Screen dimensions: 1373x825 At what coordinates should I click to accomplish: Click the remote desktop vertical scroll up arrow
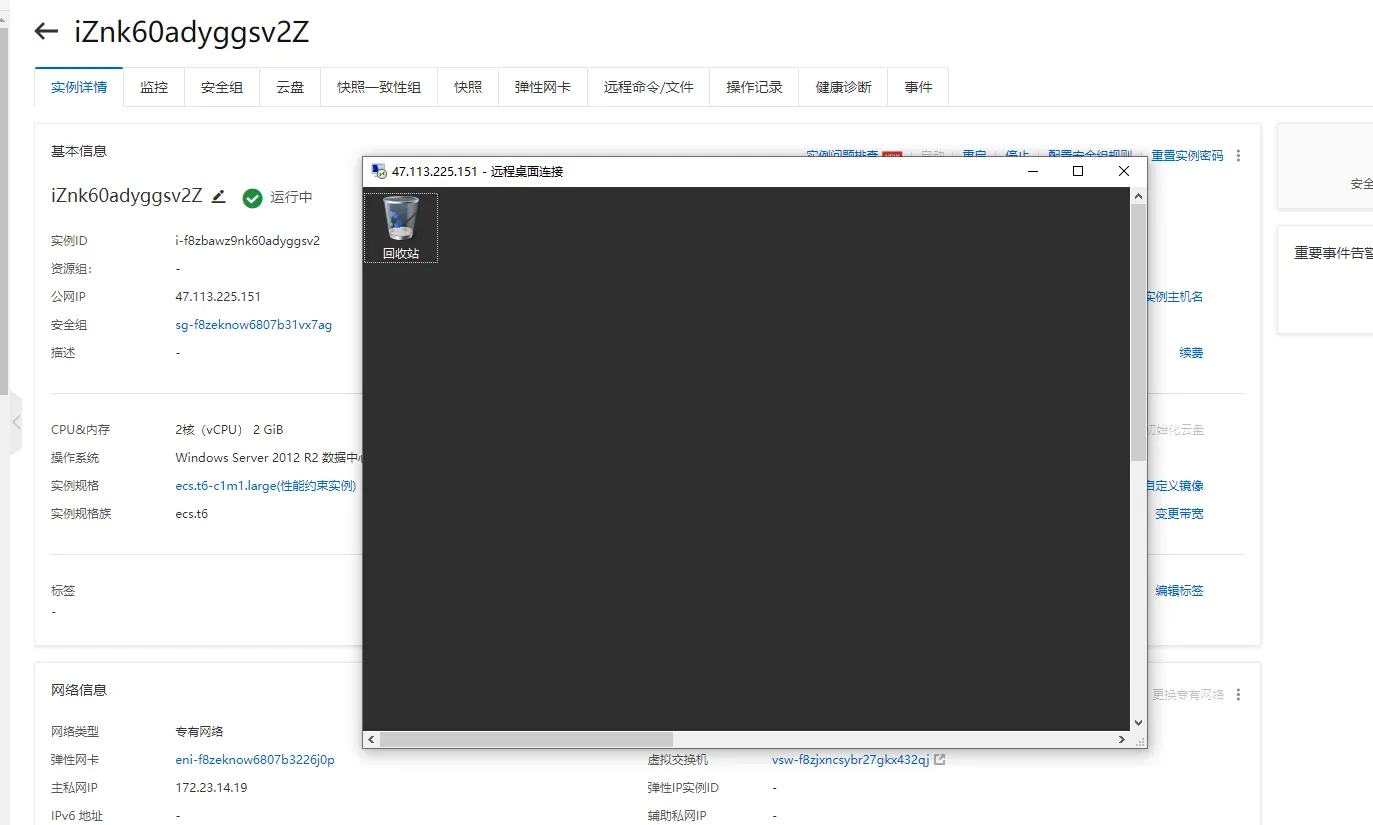pos(1138,196)
